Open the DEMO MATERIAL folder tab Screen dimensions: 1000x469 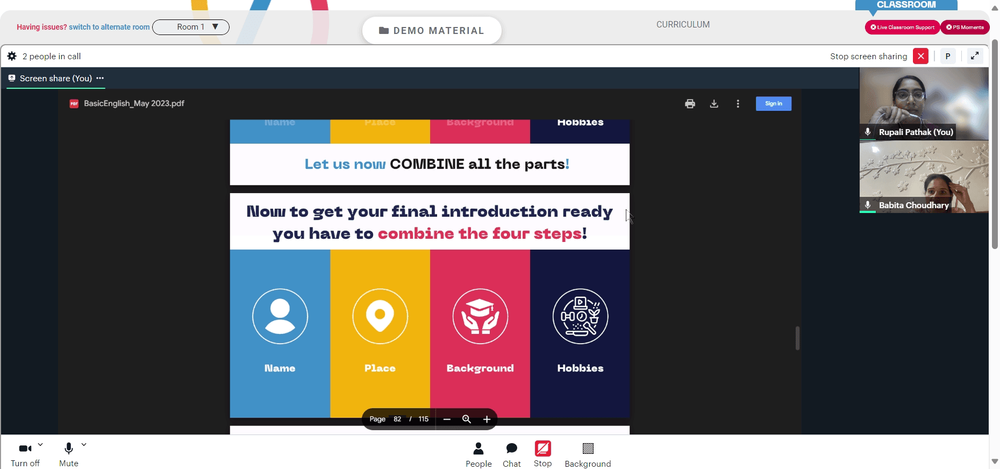432,31
